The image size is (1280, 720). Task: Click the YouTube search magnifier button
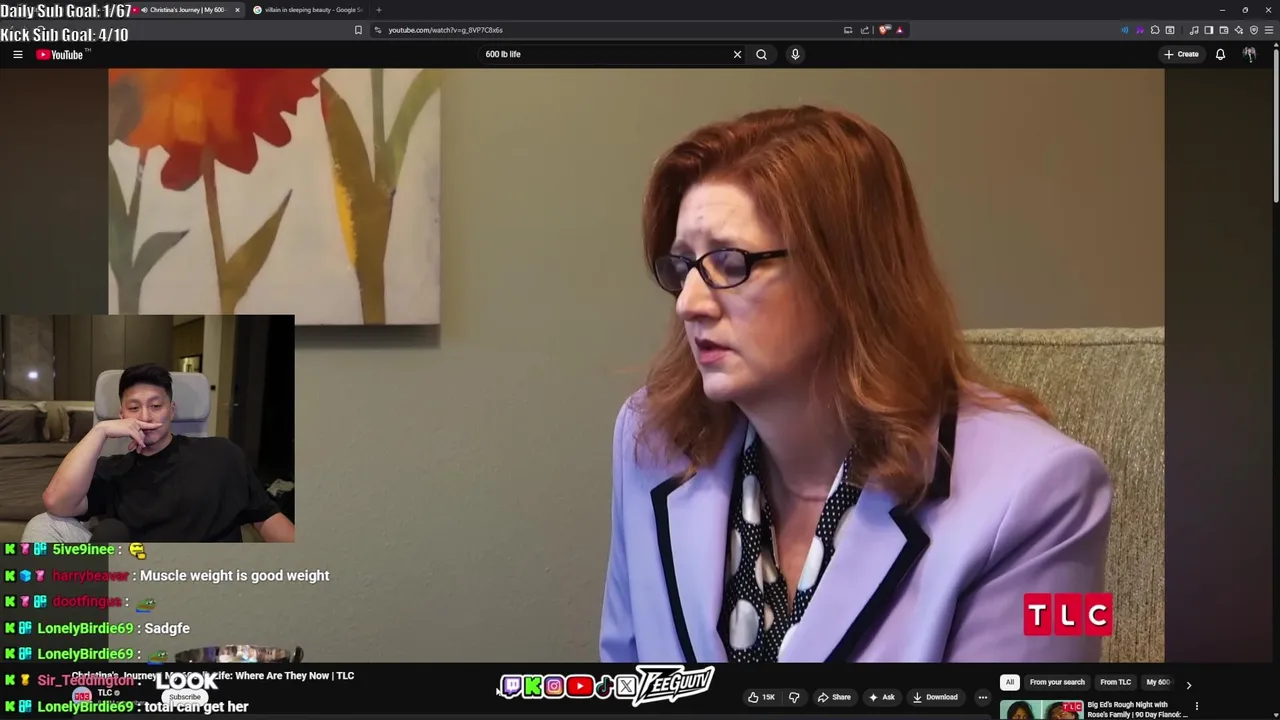coord(761,54)
